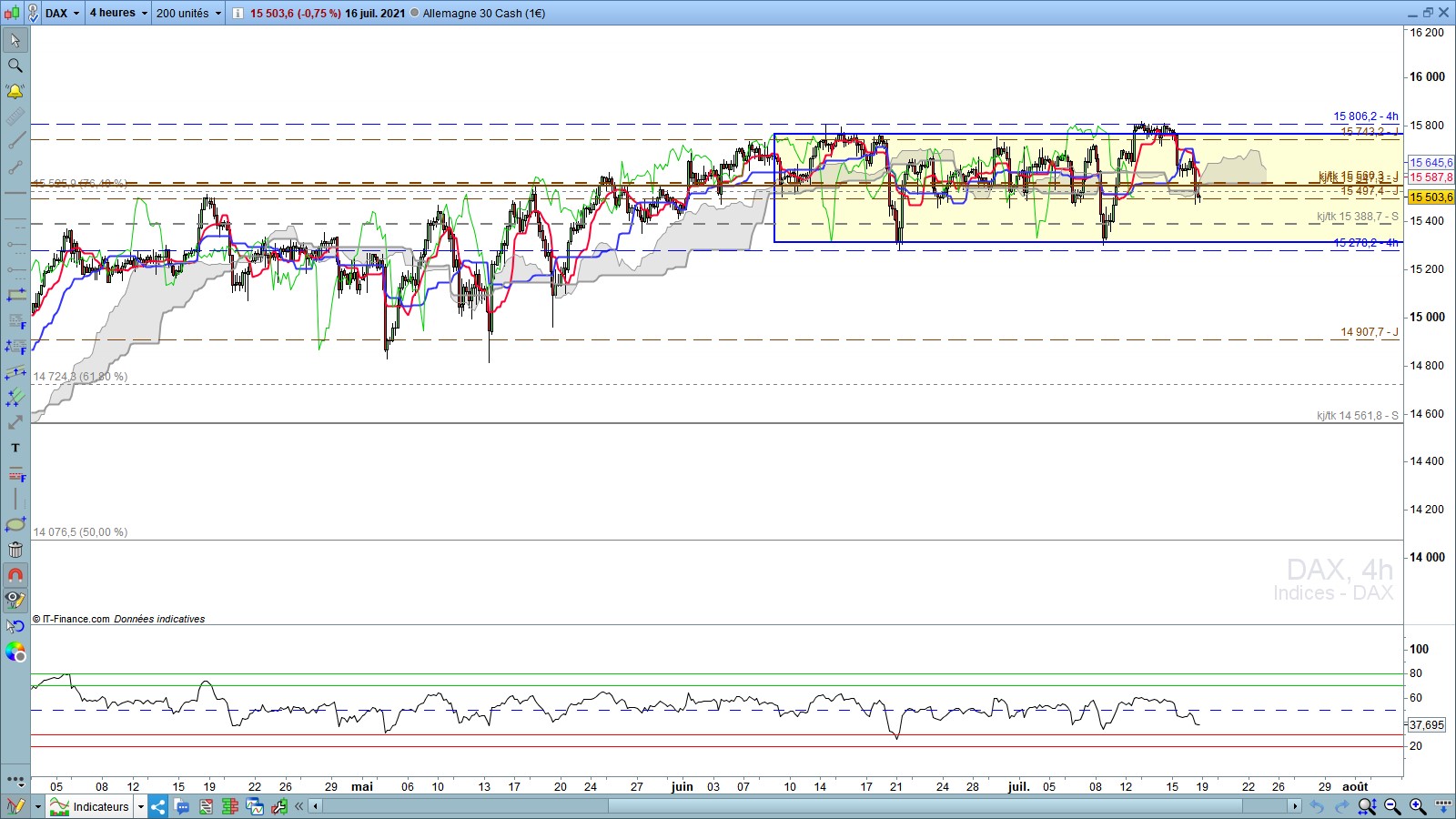Screen dimensions: 1456x819
Task: Select the ellipse drawing tool
Action: click(x=15, y=524)
